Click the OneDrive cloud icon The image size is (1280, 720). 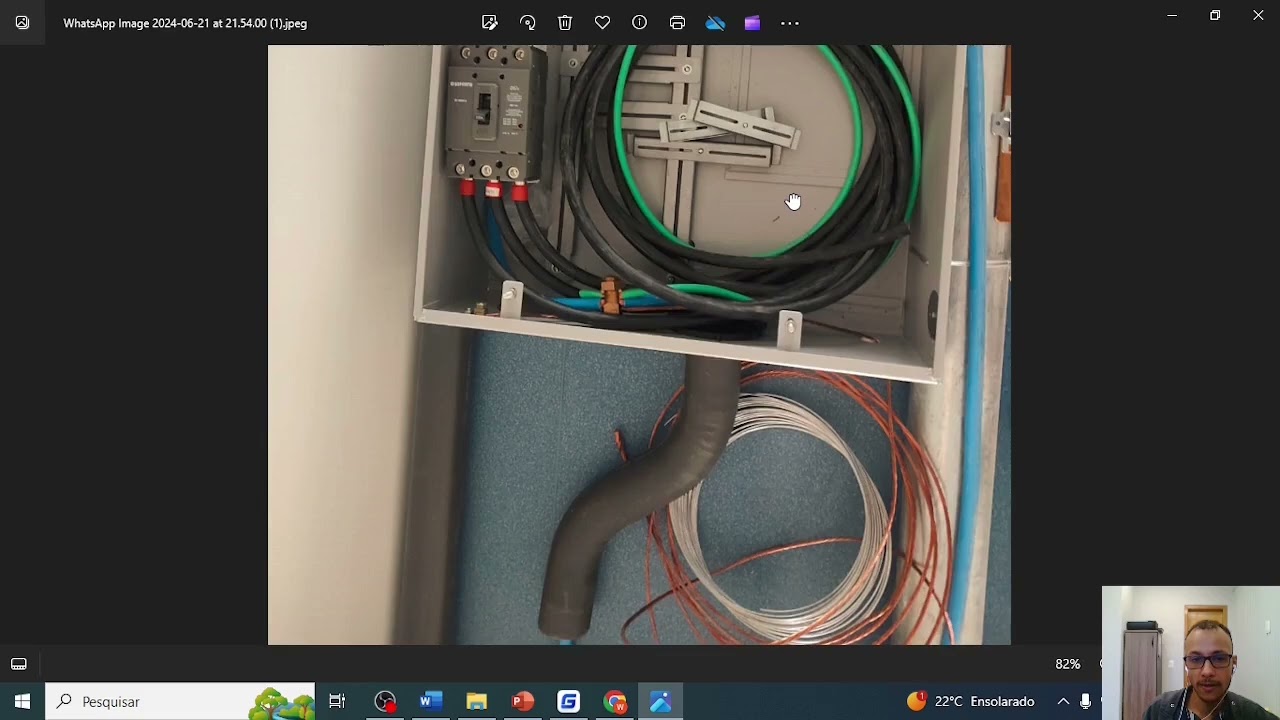[x=715, y=23]
